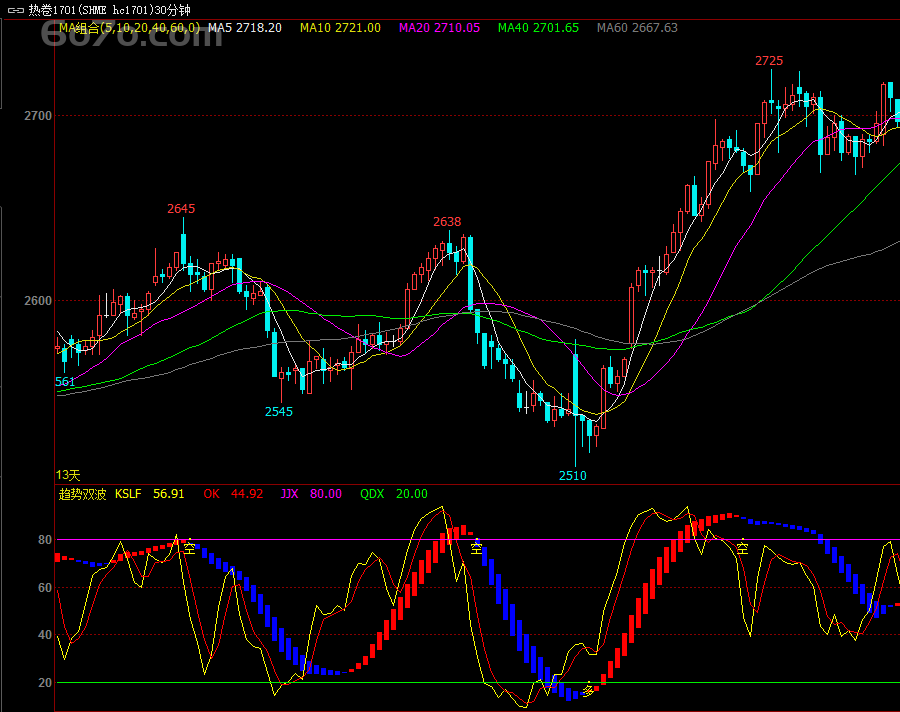Click the chain link icon beside chart title

14,10
